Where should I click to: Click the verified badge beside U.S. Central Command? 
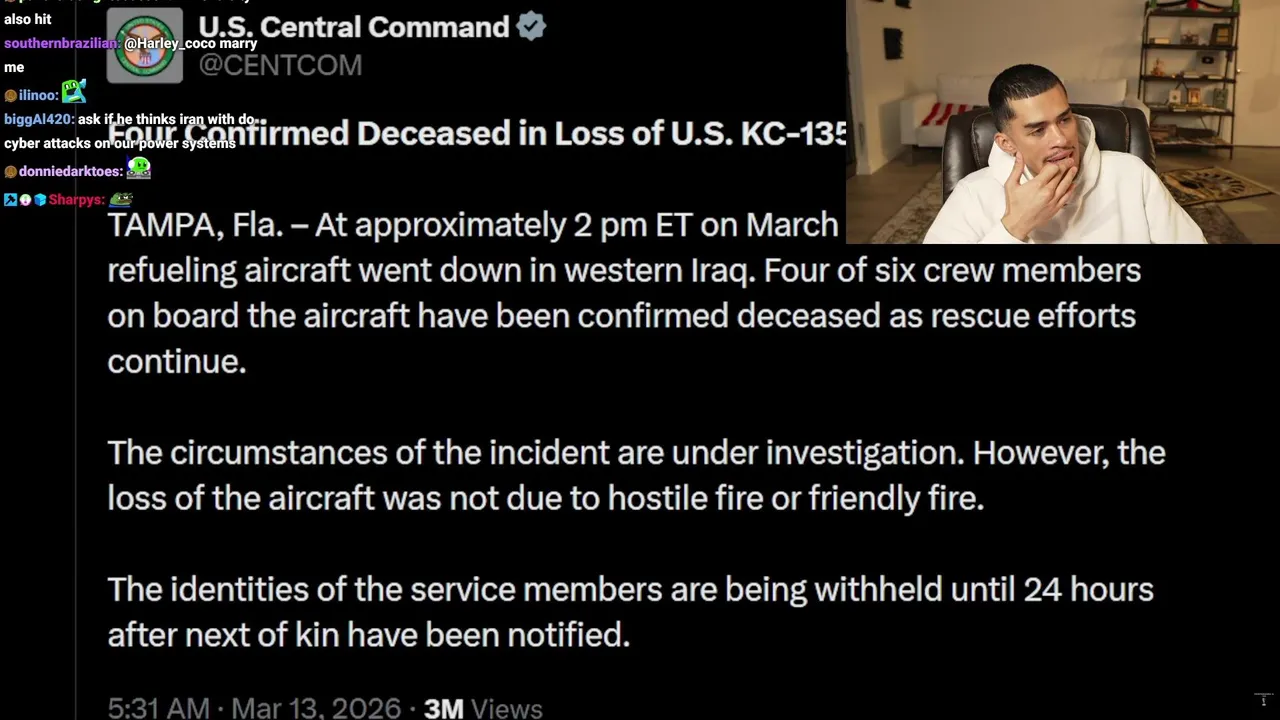pyautogui.click(x=531, y=27)
